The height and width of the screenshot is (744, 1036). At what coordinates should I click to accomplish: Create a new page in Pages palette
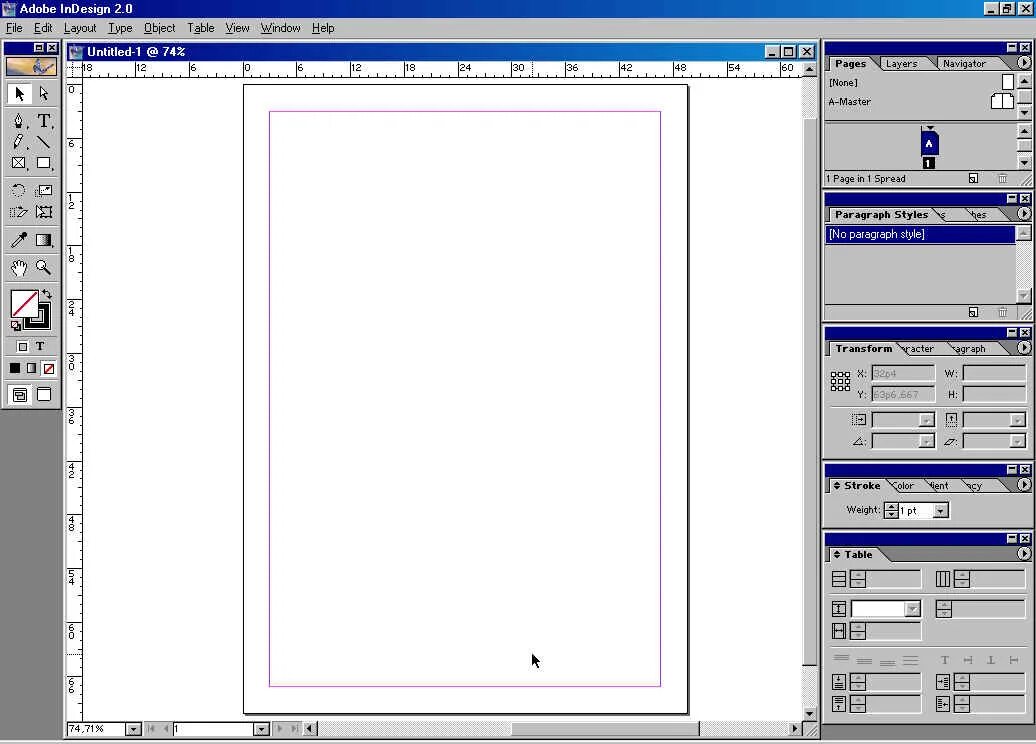point(972,178)
